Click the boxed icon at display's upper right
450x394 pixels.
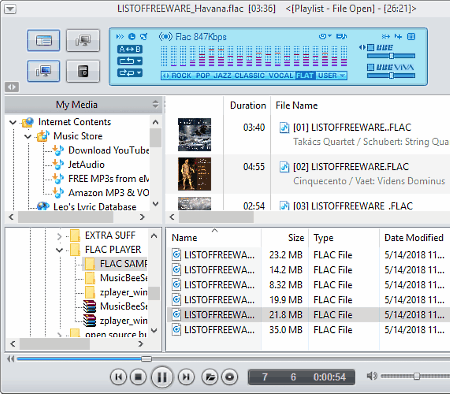(411, 36)
